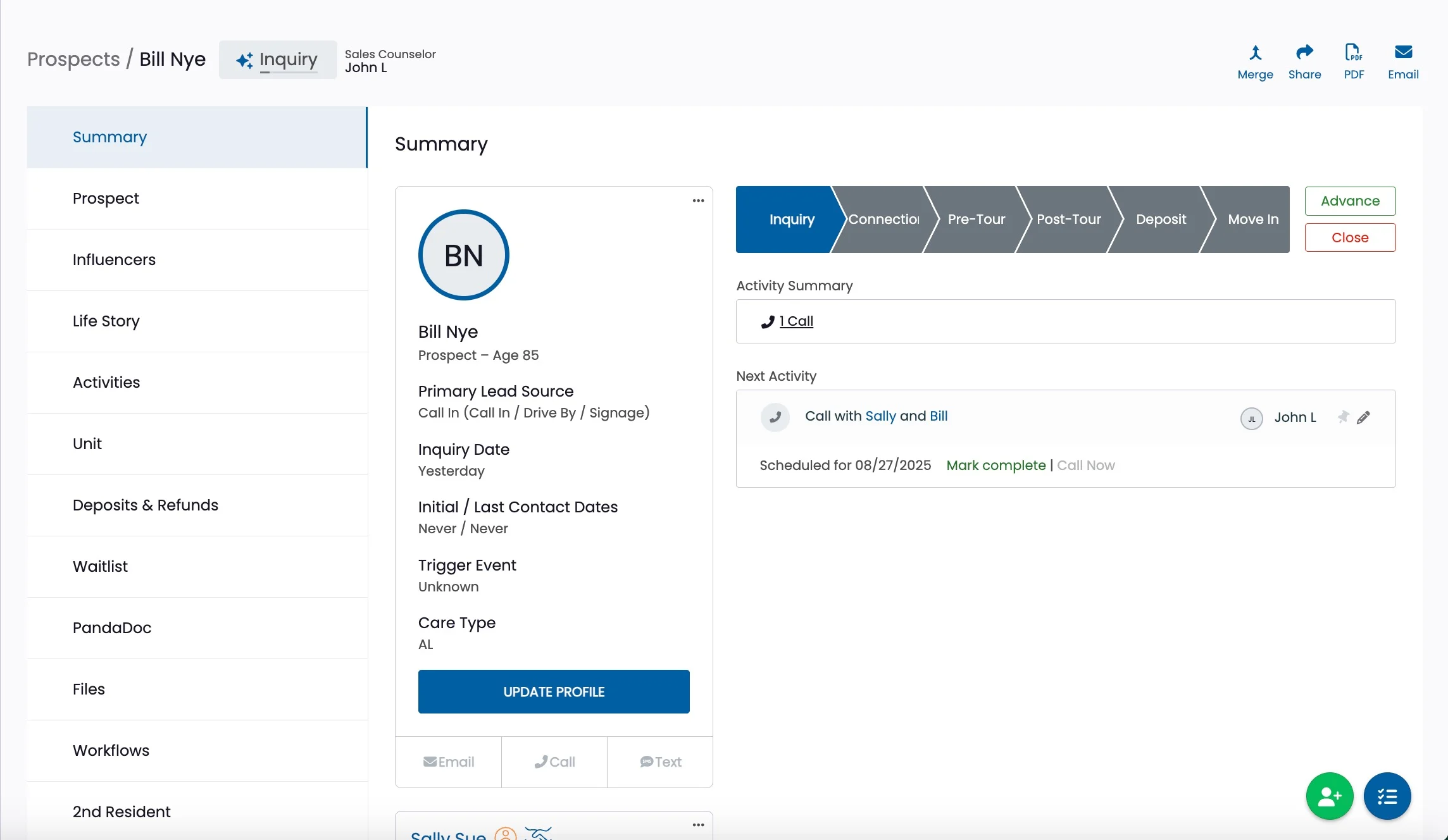Open the Inquiry stage selector in header
Image resolution: width=1448 pixels, height=840 pixels.
pos(278,59)
